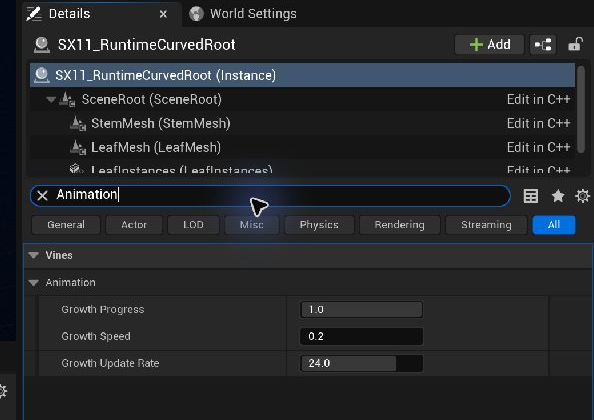This screenshot has width=594, height=420.
Task: Close the Details tab
Action: 163,14
